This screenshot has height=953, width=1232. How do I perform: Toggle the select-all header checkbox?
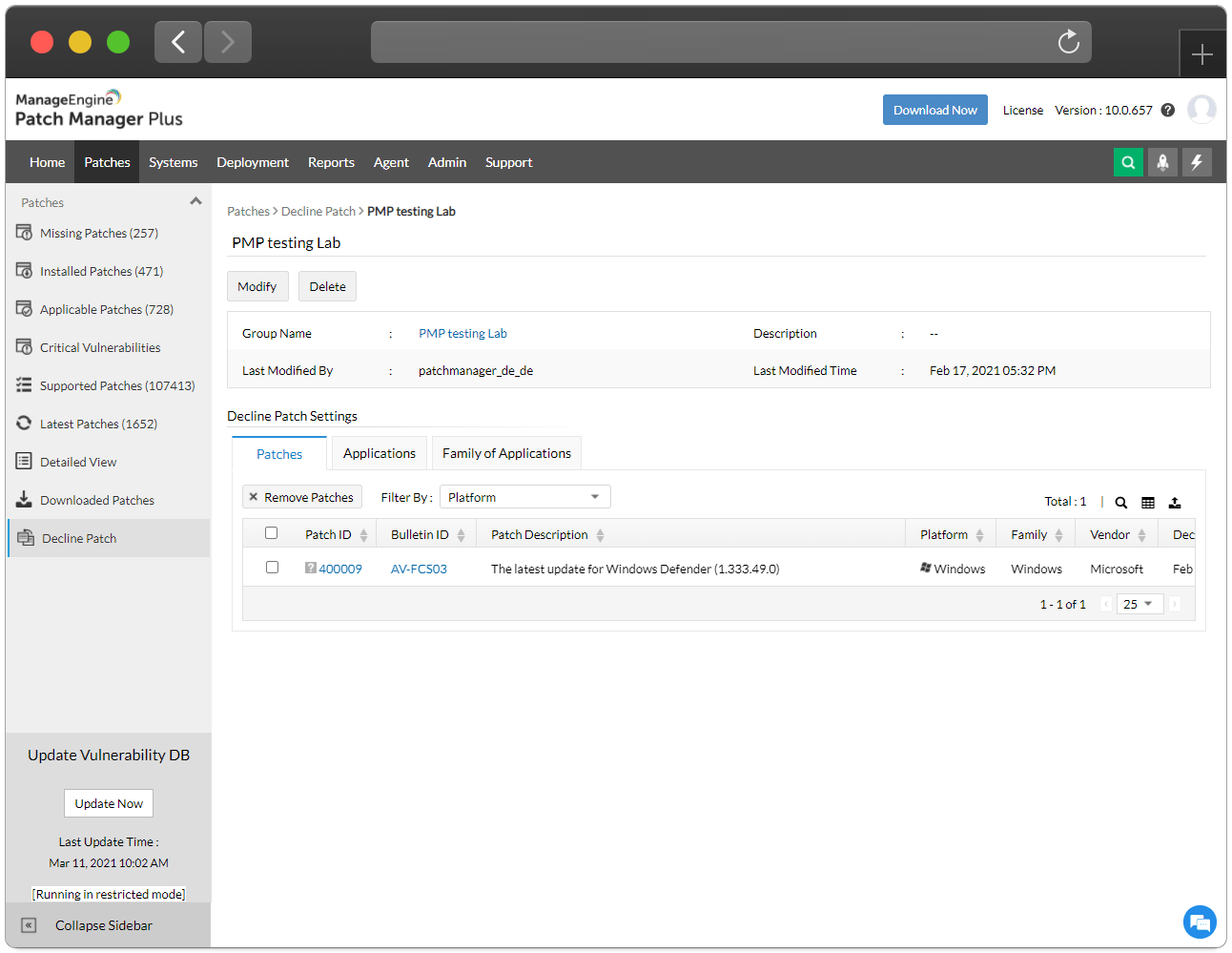click(x=272, y=533)
